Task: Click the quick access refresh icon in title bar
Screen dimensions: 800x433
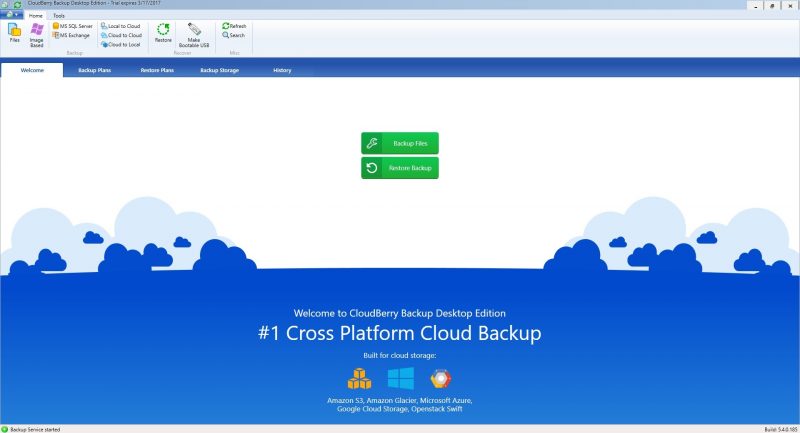Action: point(17,4)
